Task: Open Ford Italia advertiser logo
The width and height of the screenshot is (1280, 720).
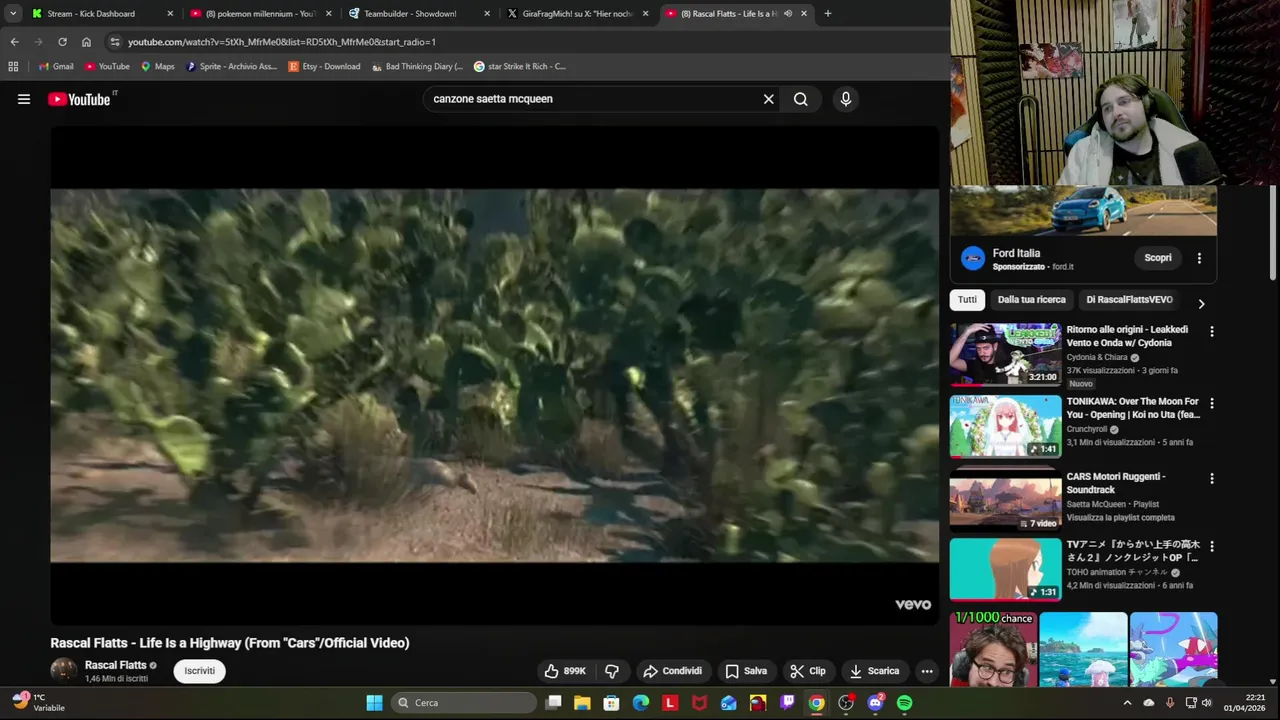Action: (973, 259)
